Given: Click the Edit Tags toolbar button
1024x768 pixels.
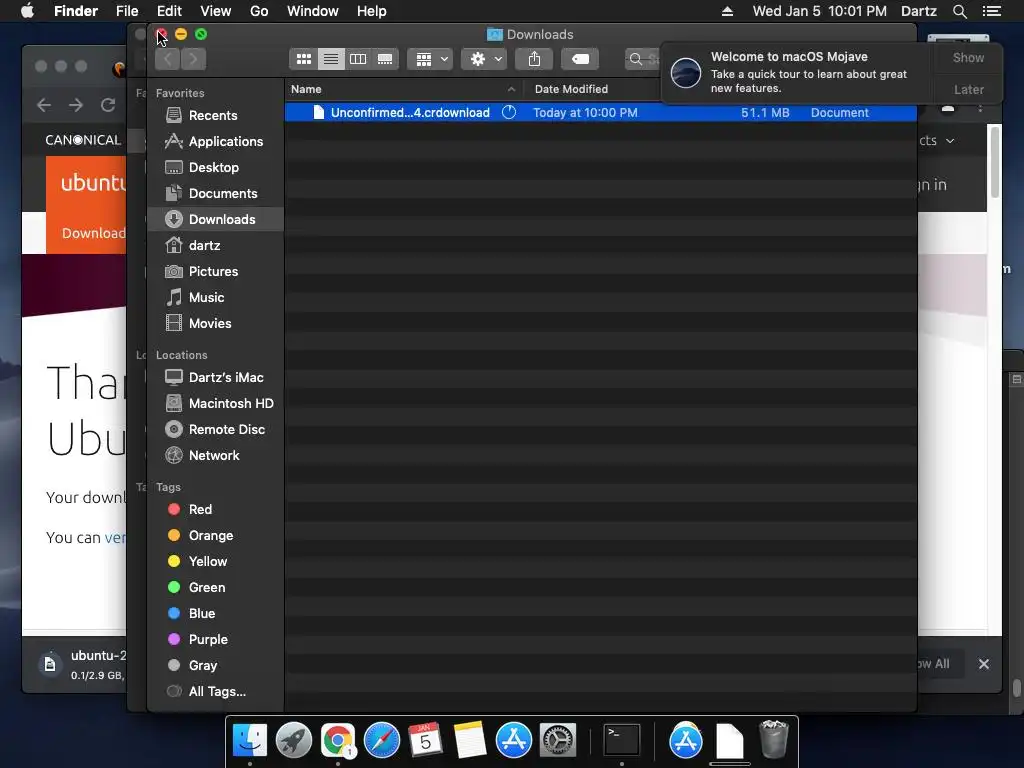Looking at the screenshot, I should (580, 59).
